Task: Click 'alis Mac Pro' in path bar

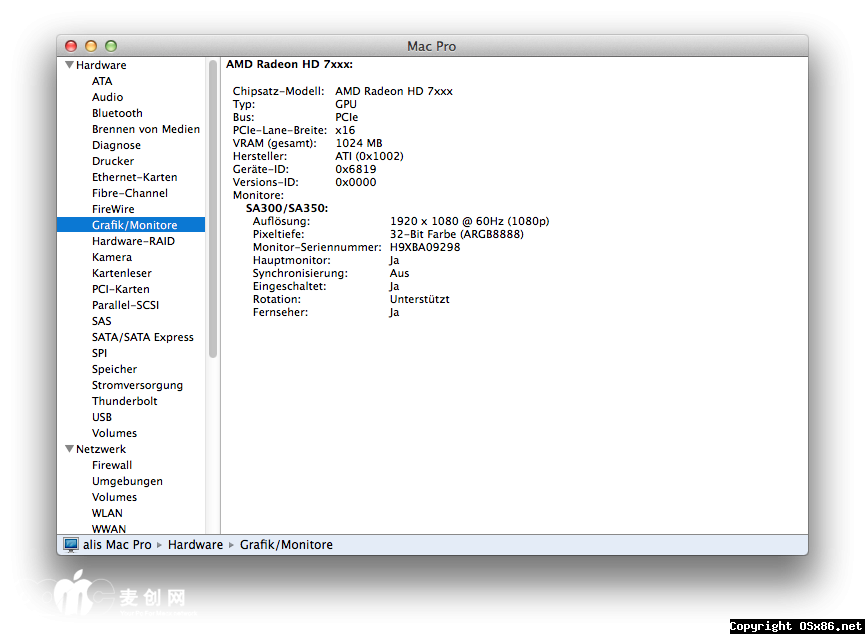Action: click(x=117, y=545)
